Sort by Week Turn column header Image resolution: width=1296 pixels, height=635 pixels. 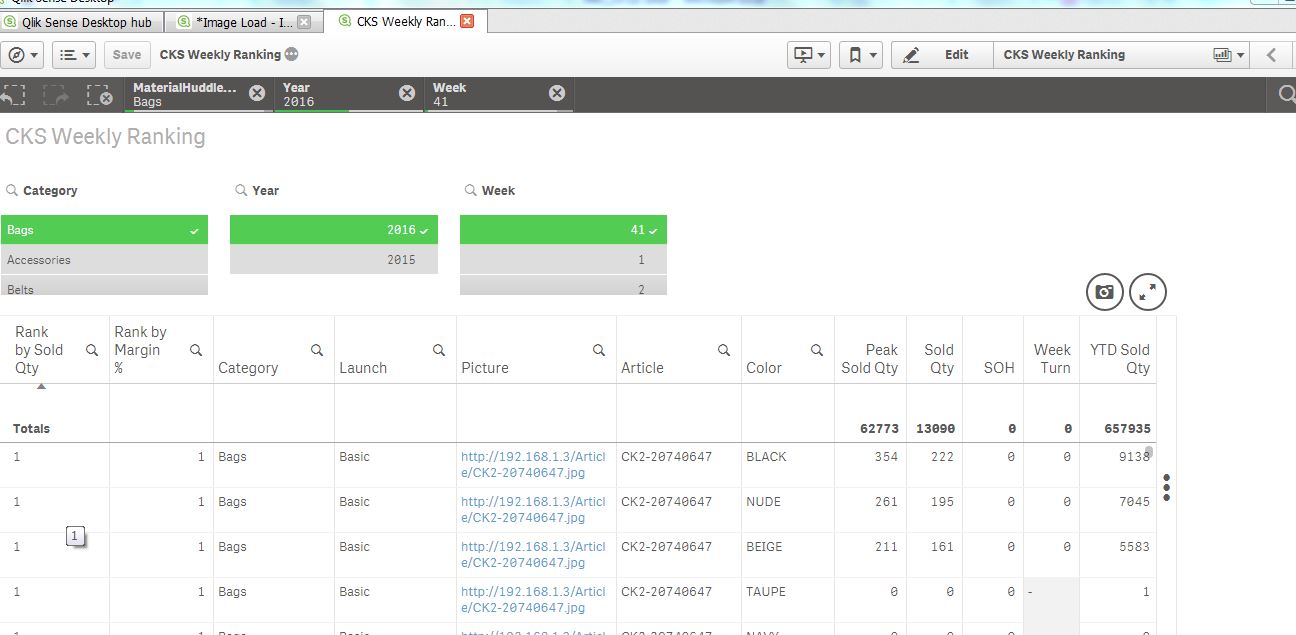(x=1052, y=358)
